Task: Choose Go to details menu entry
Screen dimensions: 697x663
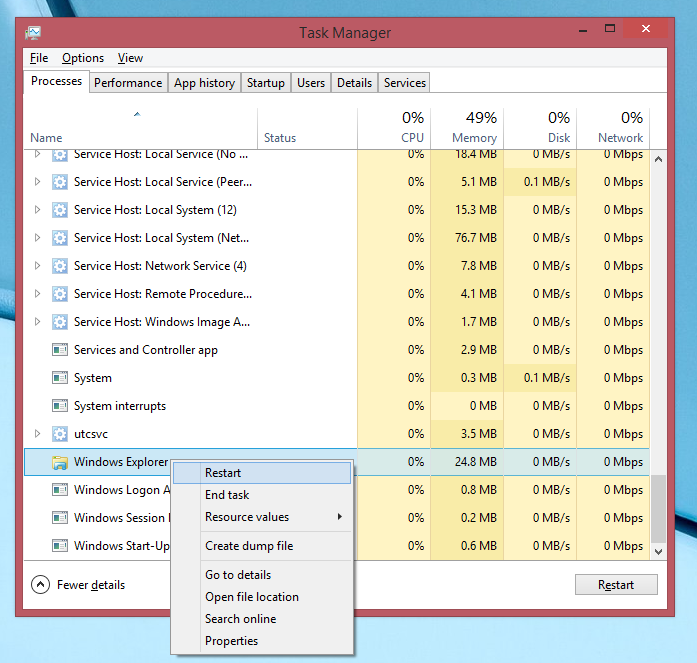Action: (x=262, y=575)
